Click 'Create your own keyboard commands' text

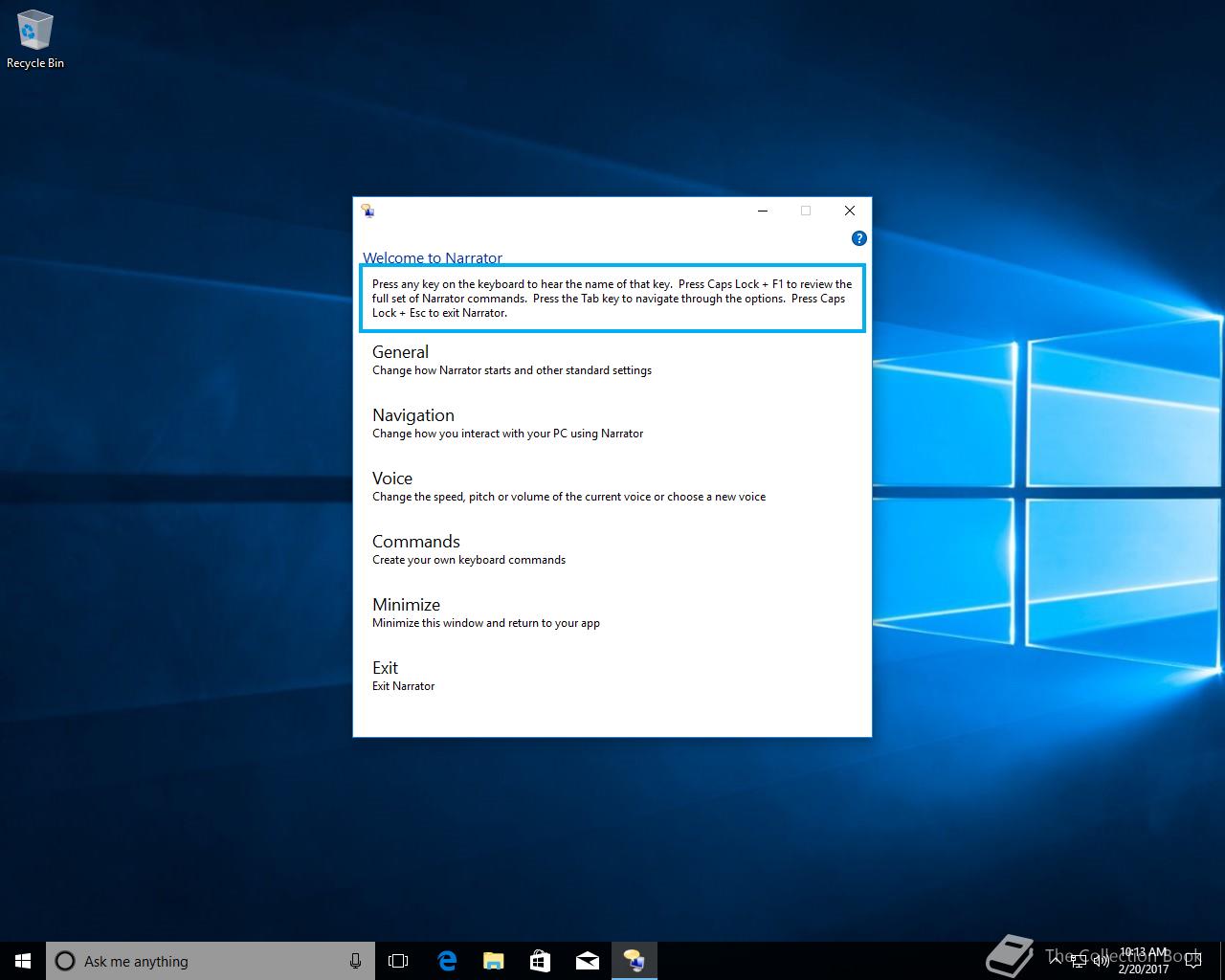coord(469,560)
